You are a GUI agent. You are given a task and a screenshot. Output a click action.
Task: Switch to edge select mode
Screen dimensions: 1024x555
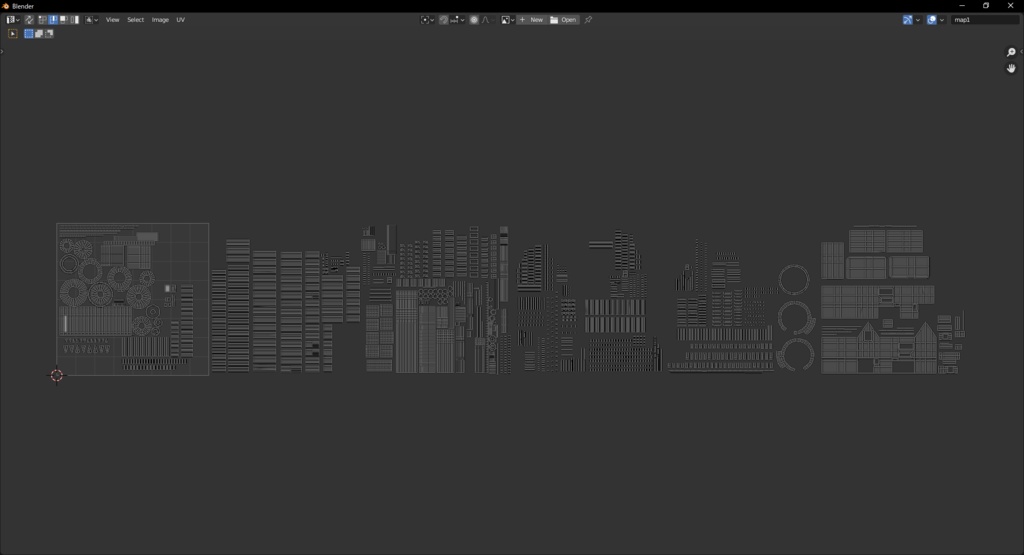point(53,20)
